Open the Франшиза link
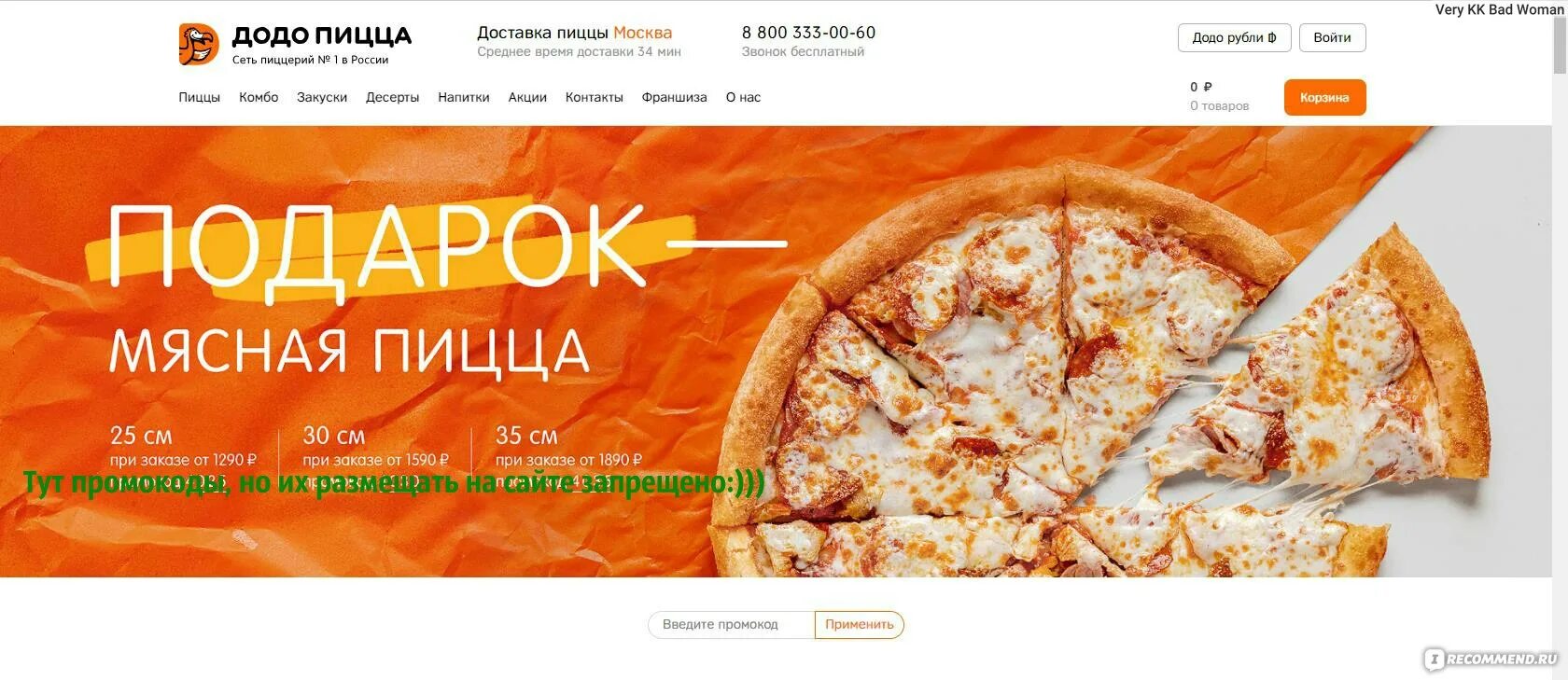 (x=674, y=97)
